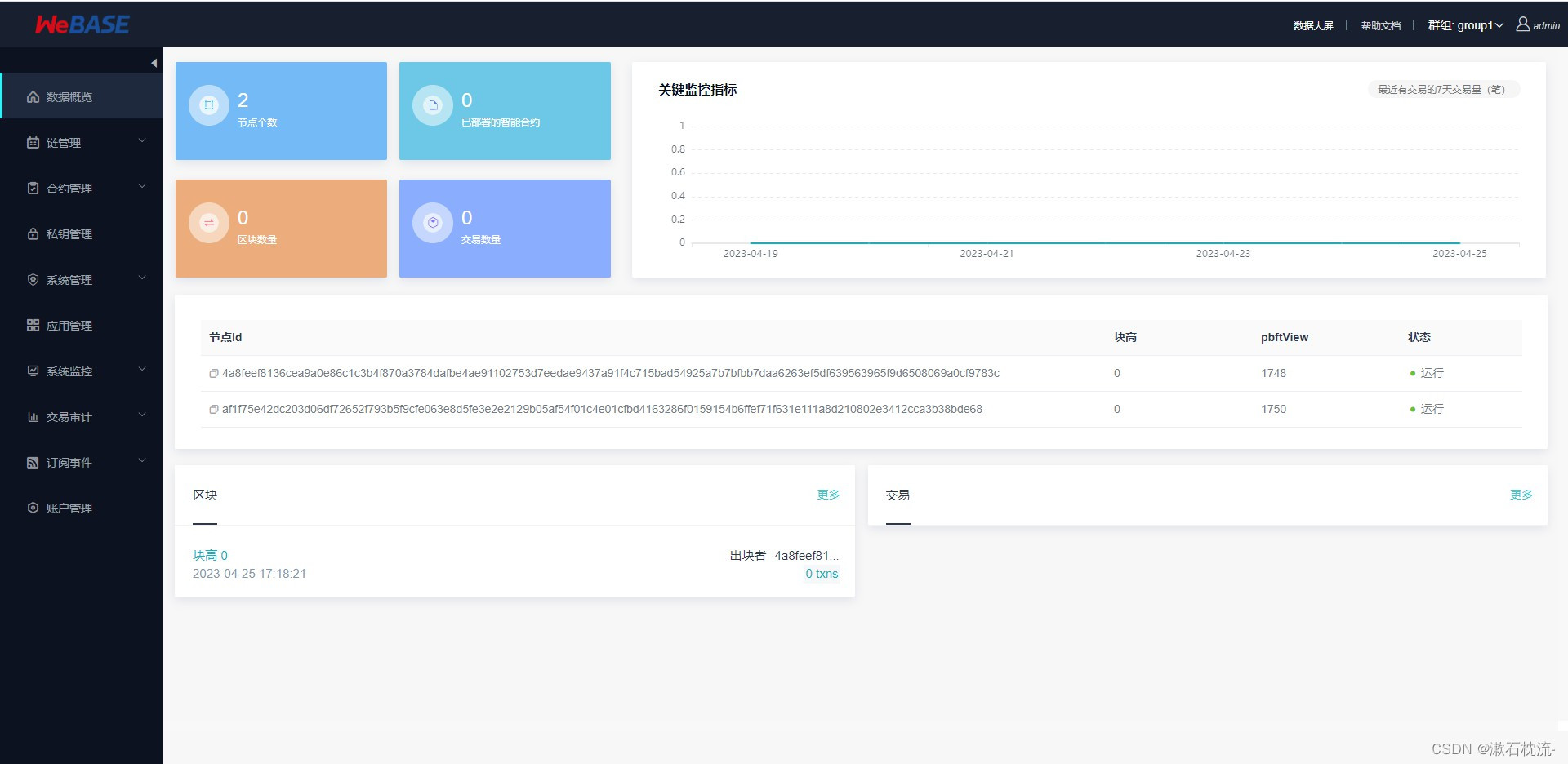
Task: Open the 合约管理 menu item
Action: pos(82,189)
